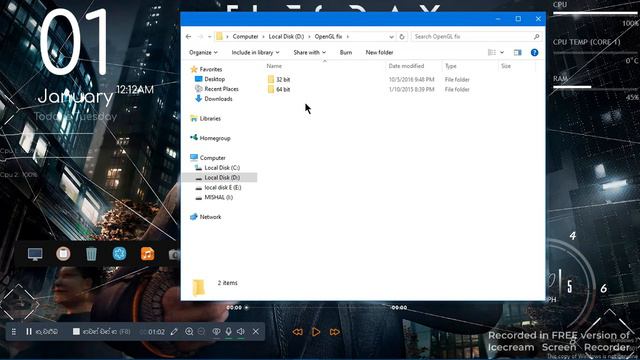Open local disk E (E:) in the sidebar
The width and height of the screenshot is (640, 360).
tap(222, 187)
